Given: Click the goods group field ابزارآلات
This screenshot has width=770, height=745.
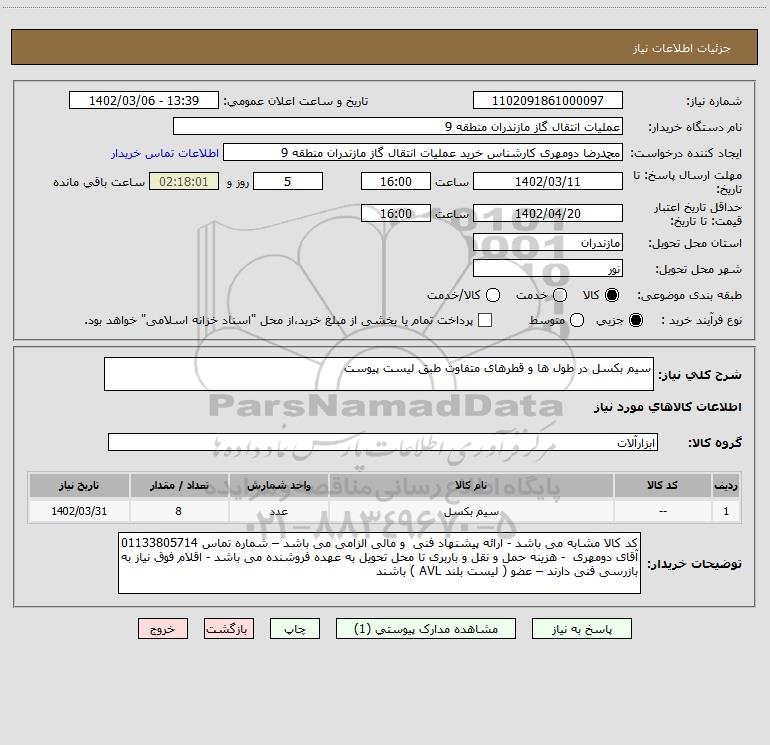Looking at the screenshot, I should coord(383,442).
